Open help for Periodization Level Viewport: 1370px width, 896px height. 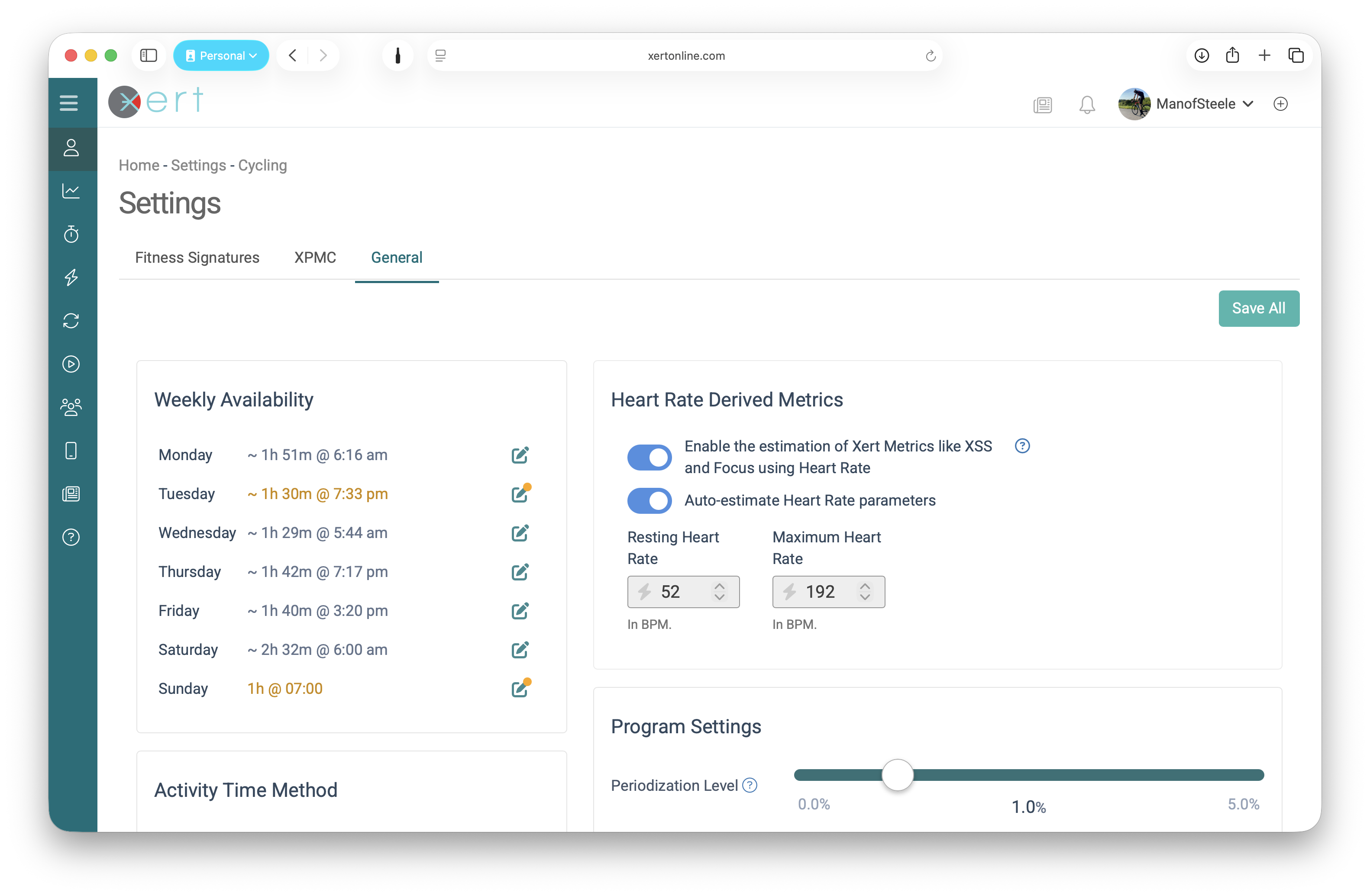tap(750, 785)
